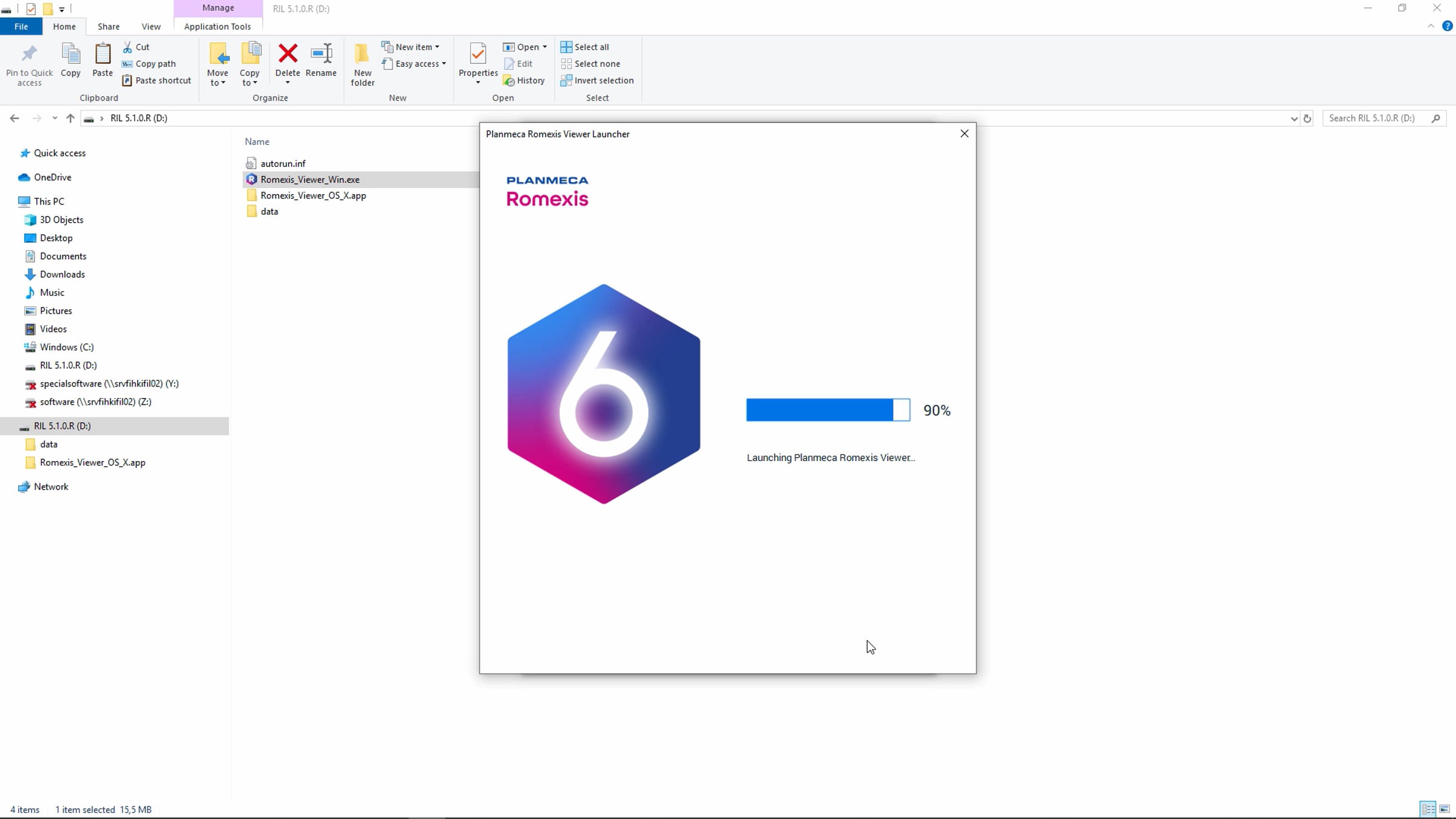Viewport: 1456px width, 819px height.
Task: Rename the selected file
Action: (321, 60)
